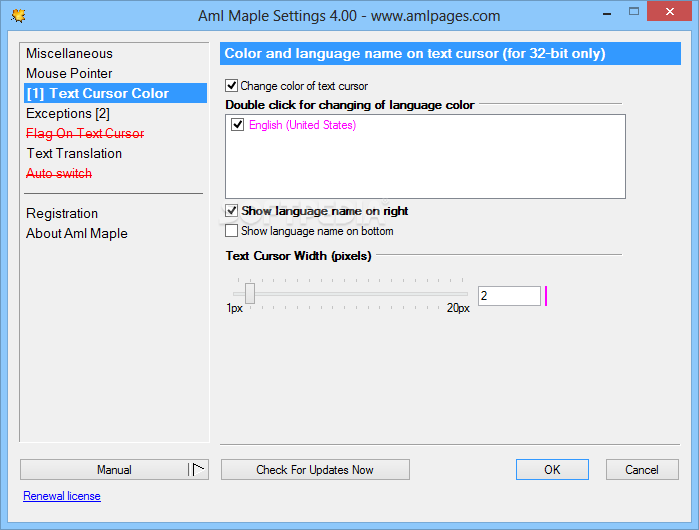Enable Show language name on bottom
Screen dimensions: 699x530
click(231, 230)
